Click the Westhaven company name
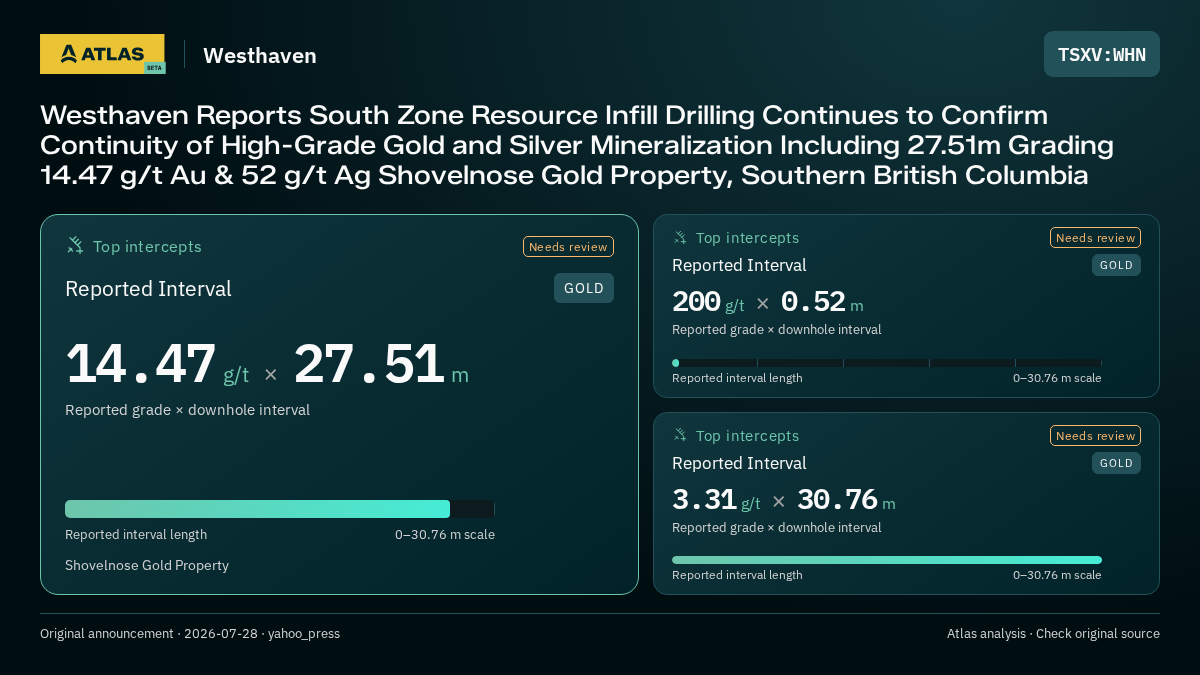 (x=260, y=56)
